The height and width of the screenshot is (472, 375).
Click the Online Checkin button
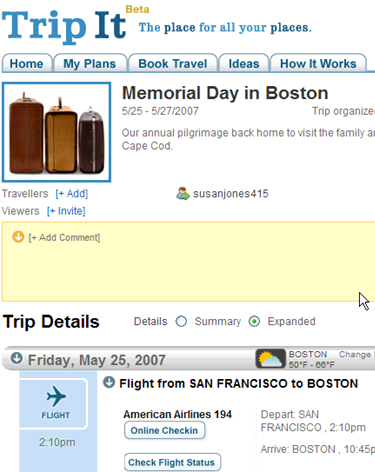(164, 430)
